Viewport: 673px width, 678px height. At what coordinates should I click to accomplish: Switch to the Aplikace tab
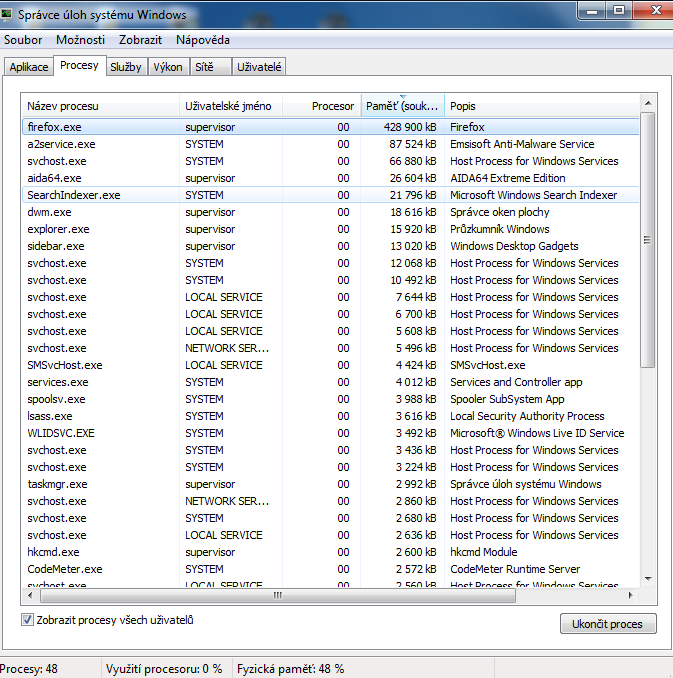pos(29,67)
